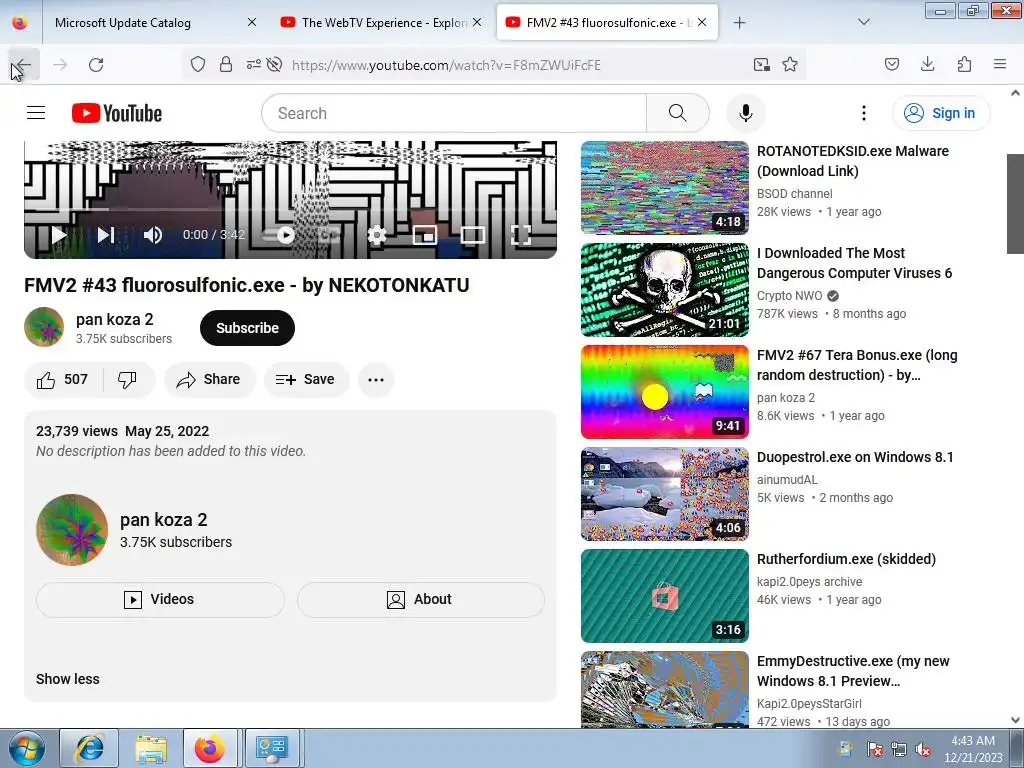Open pan koza 2 avatar beside Subscribe
This screenshot has height=768, width=1024.
click(44, 327)
